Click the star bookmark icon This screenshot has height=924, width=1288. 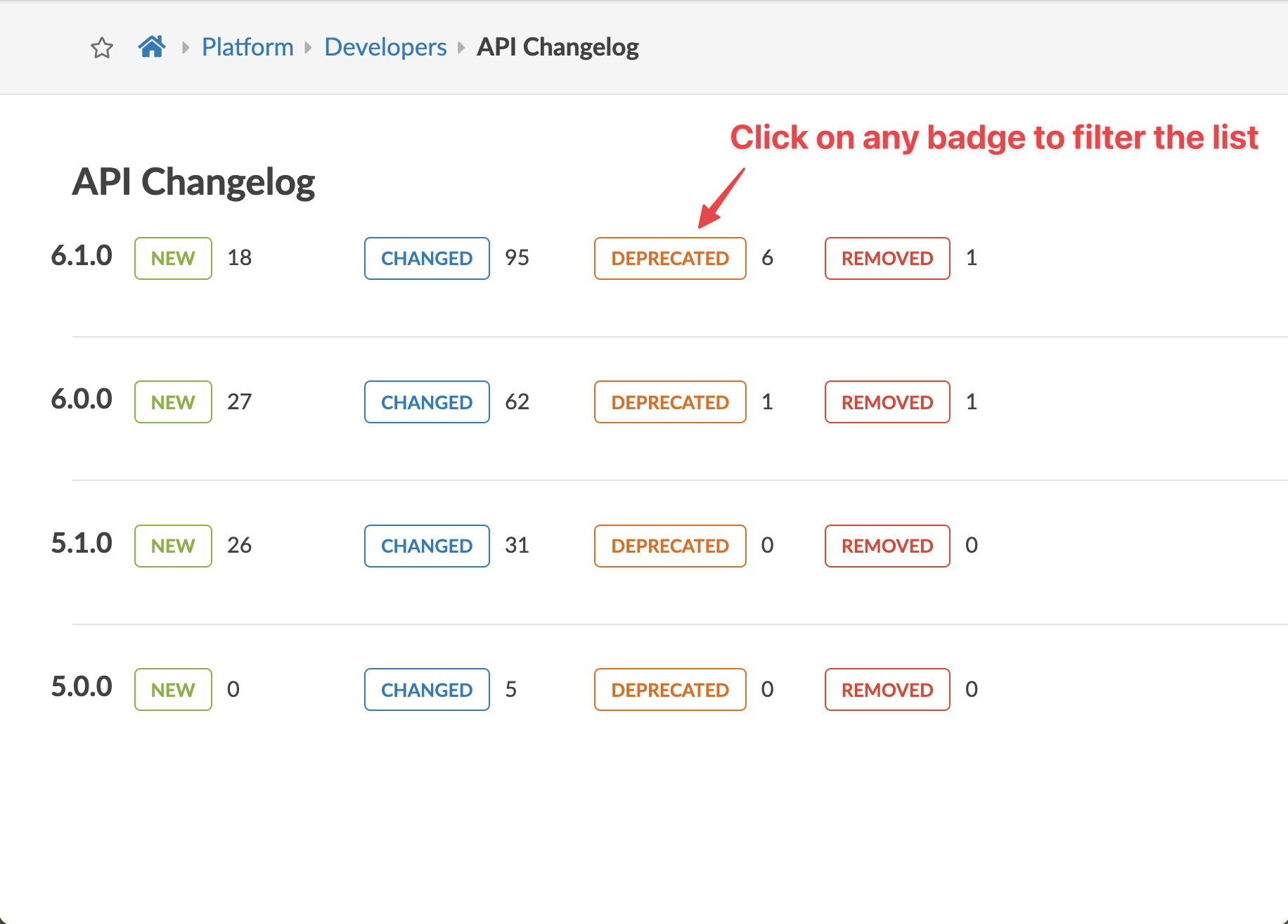pyautogui.click(x=102, y=48)
